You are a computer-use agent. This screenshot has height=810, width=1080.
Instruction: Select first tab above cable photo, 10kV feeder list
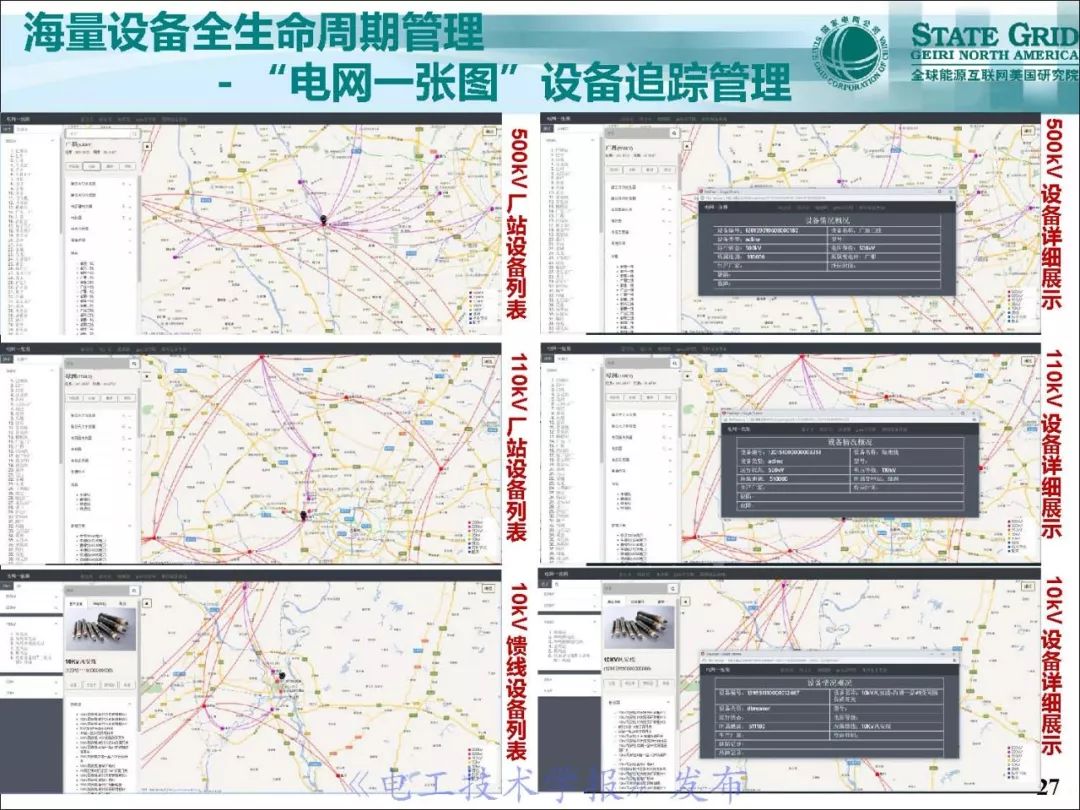tap(76, 603)
